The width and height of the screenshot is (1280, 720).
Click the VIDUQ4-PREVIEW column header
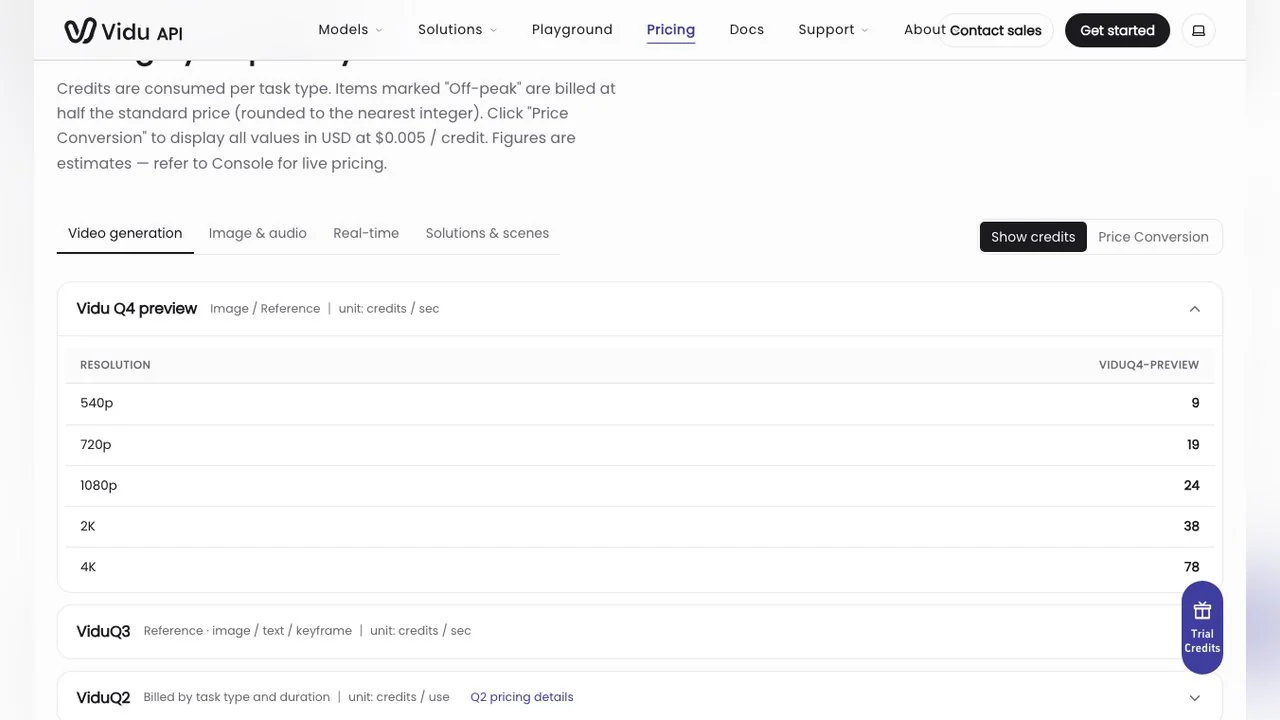1149,365
